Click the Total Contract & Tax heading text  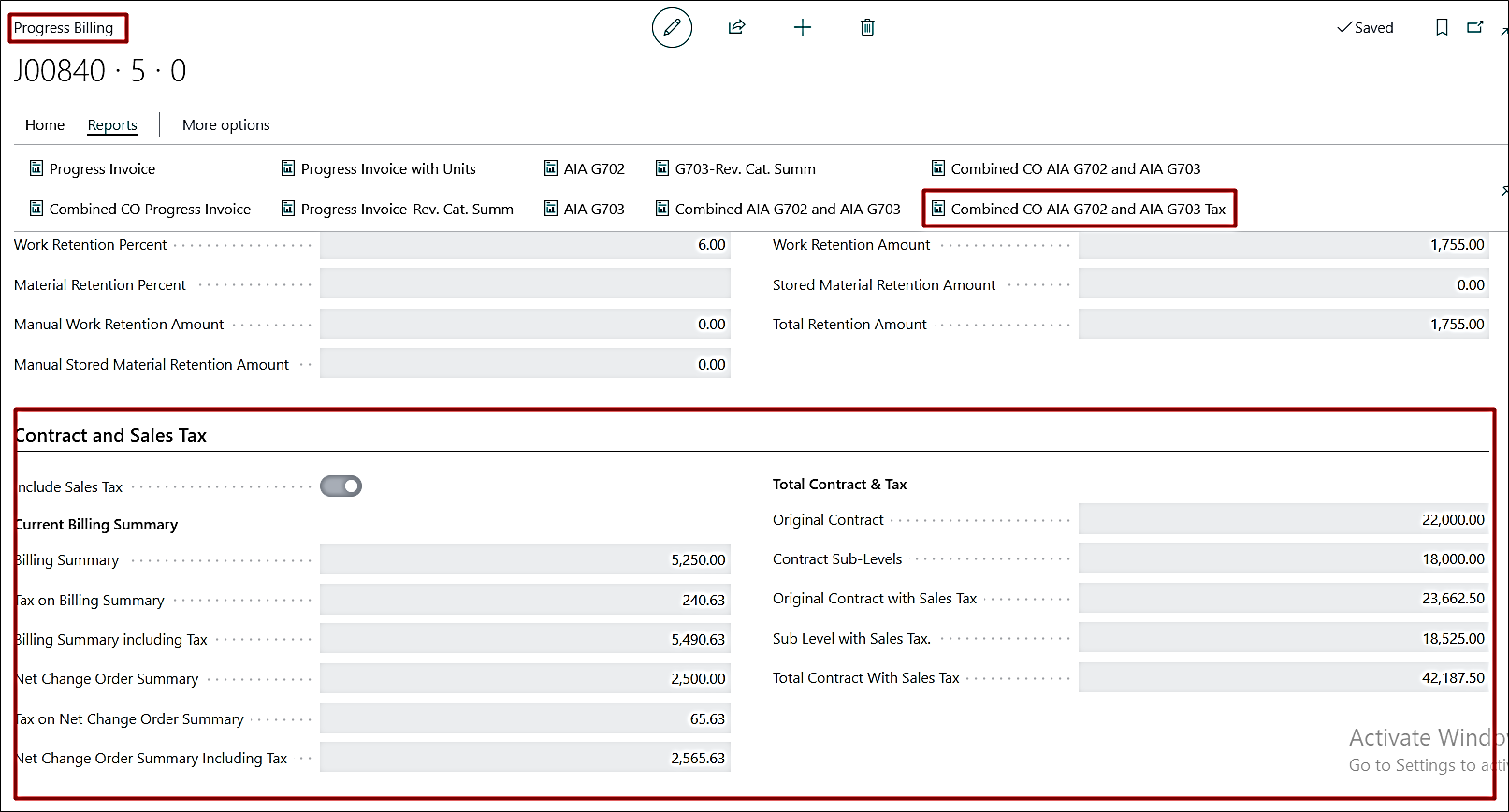click(839, 484)
